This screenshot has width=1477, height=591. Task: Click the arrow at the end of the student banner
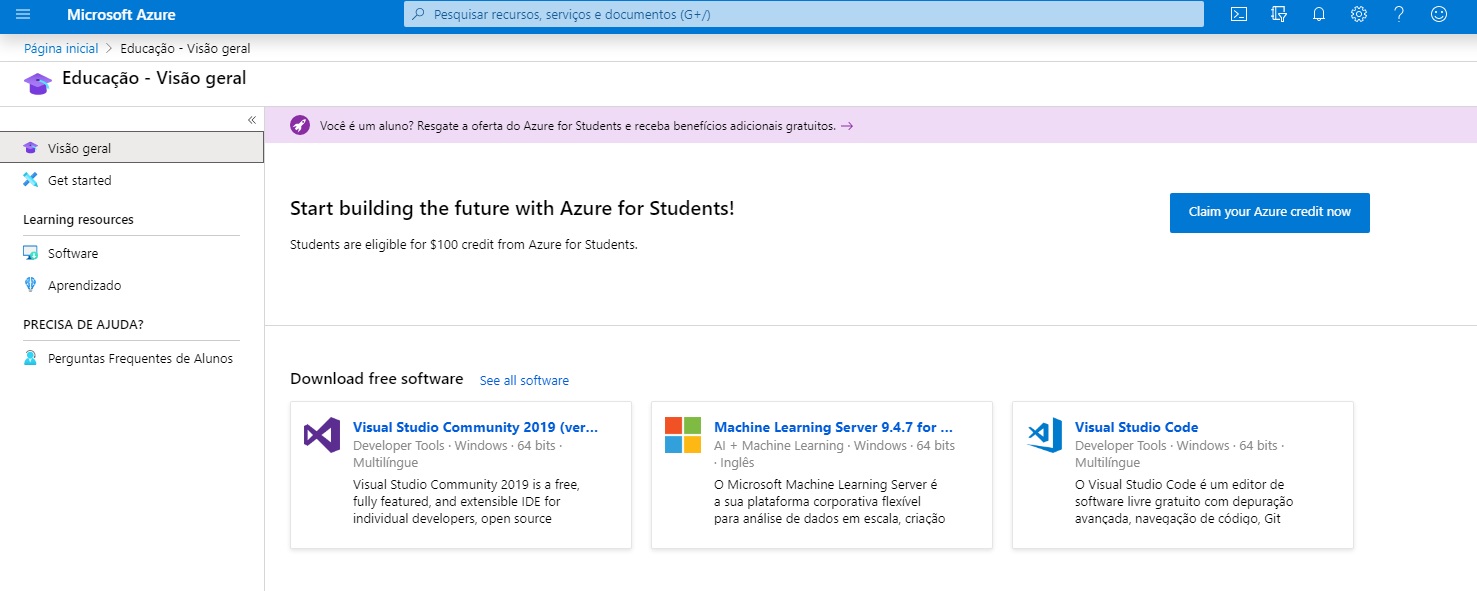pyautogui.click(x=847, y=126)
